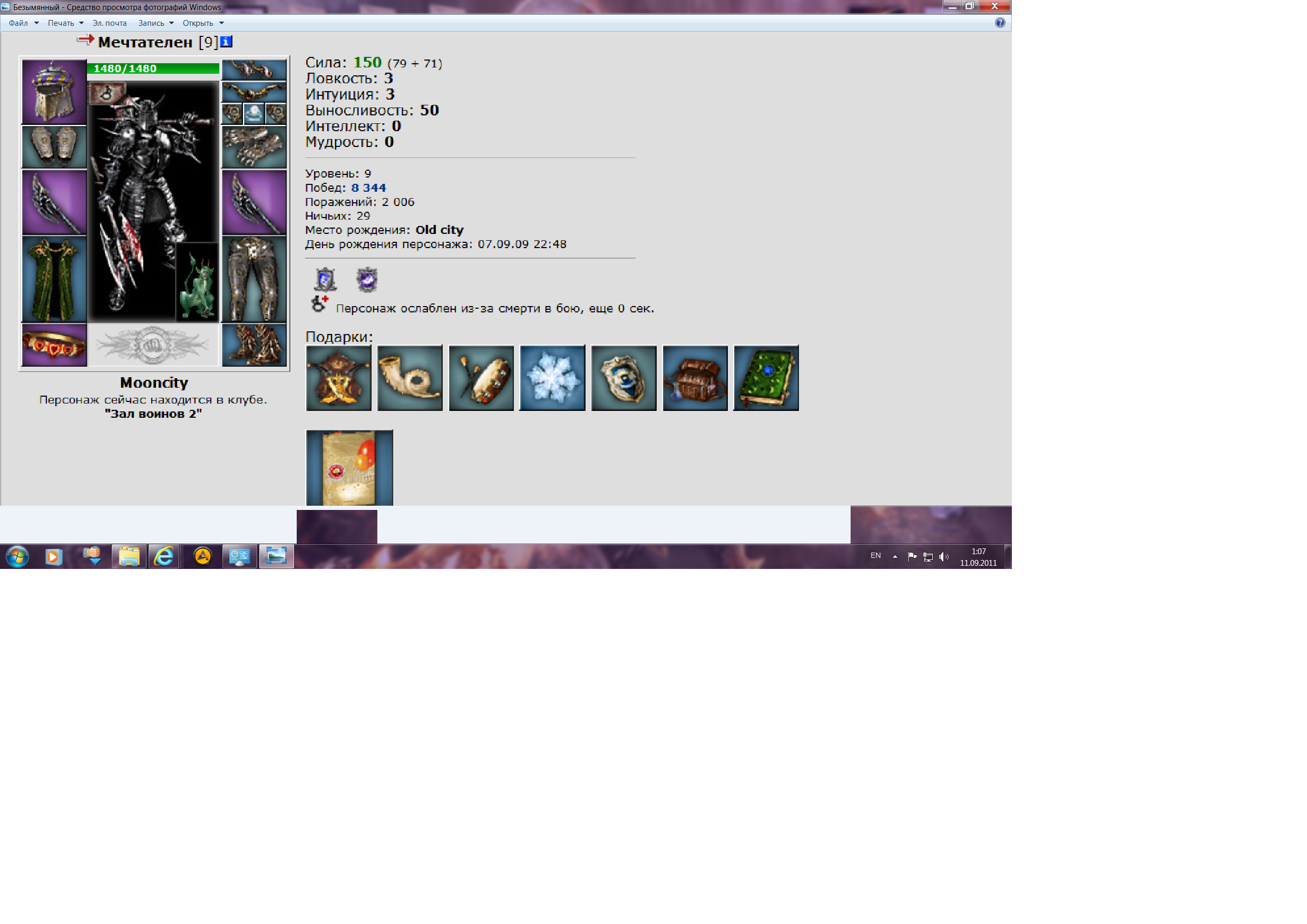Click the shield status effect icon
The image size is (1307, 924).
tap(325, 279)
